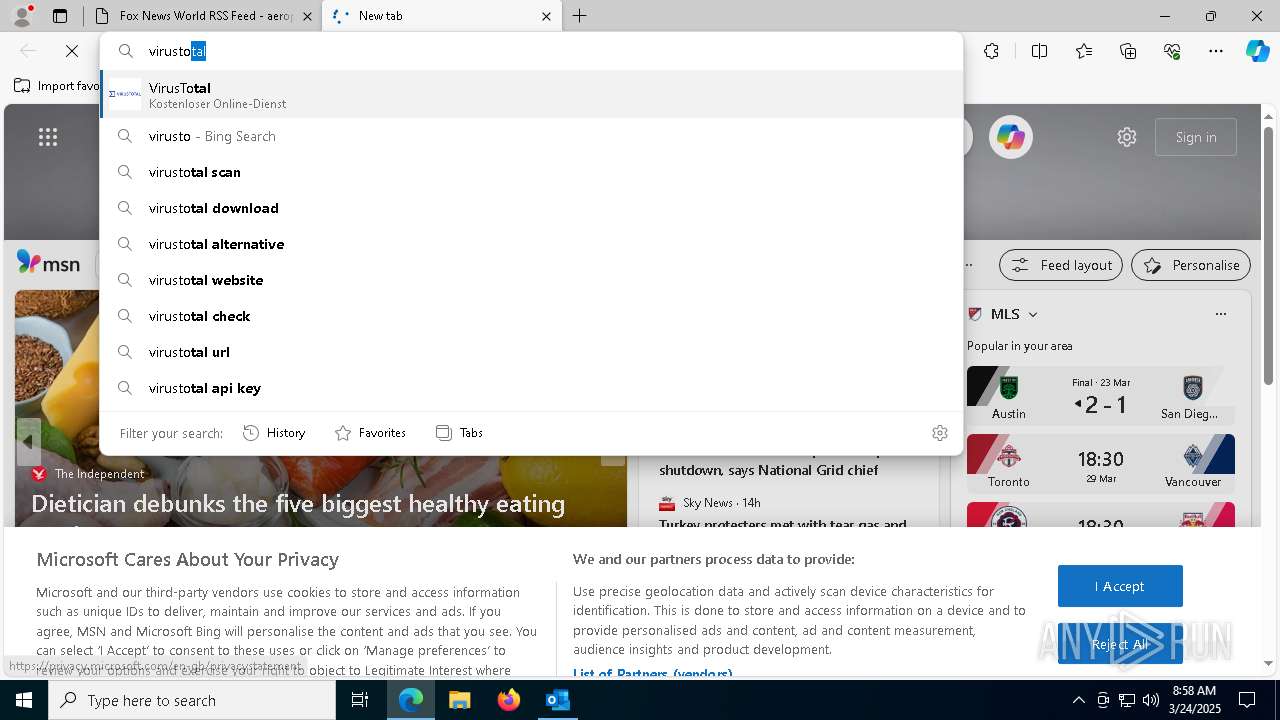The width and height of the screenshot is (1280, 720).
Task: Launch Firefox from the taskbar
Action: pos(508,700)
